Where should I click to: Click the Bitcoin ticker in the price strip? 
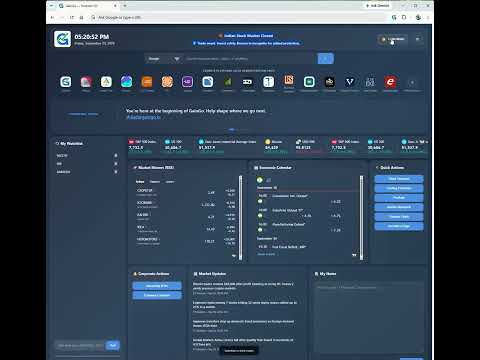point(276,146)
